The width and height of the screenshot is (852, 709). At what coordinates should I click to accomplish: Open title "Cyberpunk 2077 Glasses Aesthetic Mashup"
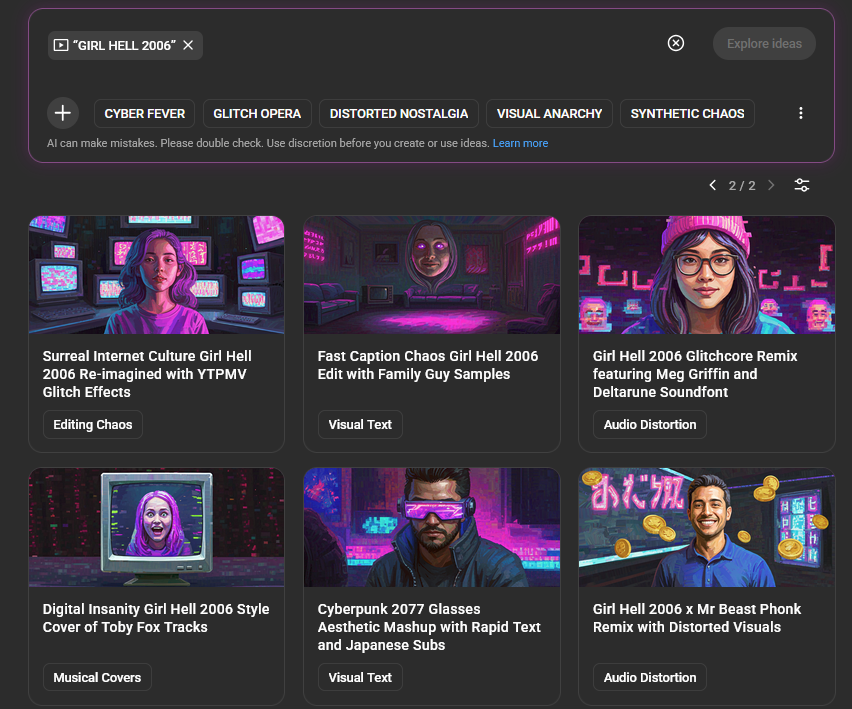[429, 627]
